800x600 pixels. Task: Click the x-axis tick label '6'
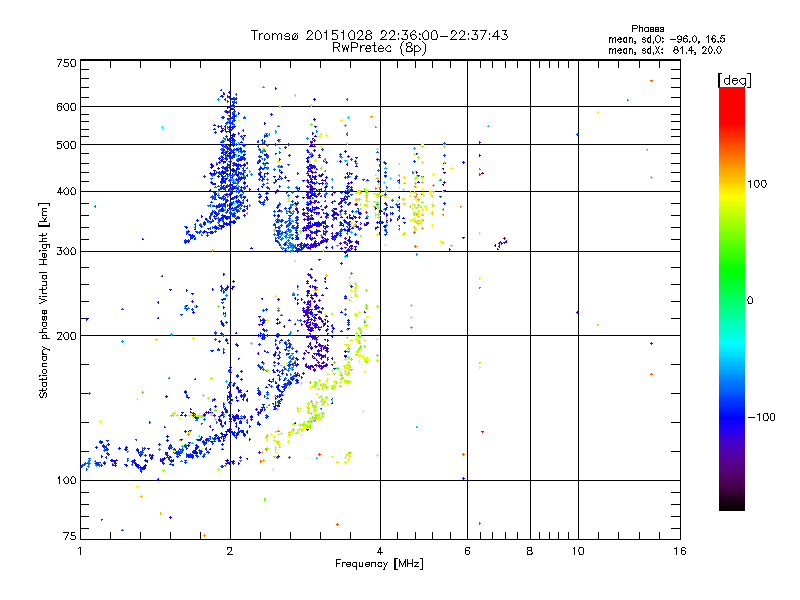[x=467, y=551]
